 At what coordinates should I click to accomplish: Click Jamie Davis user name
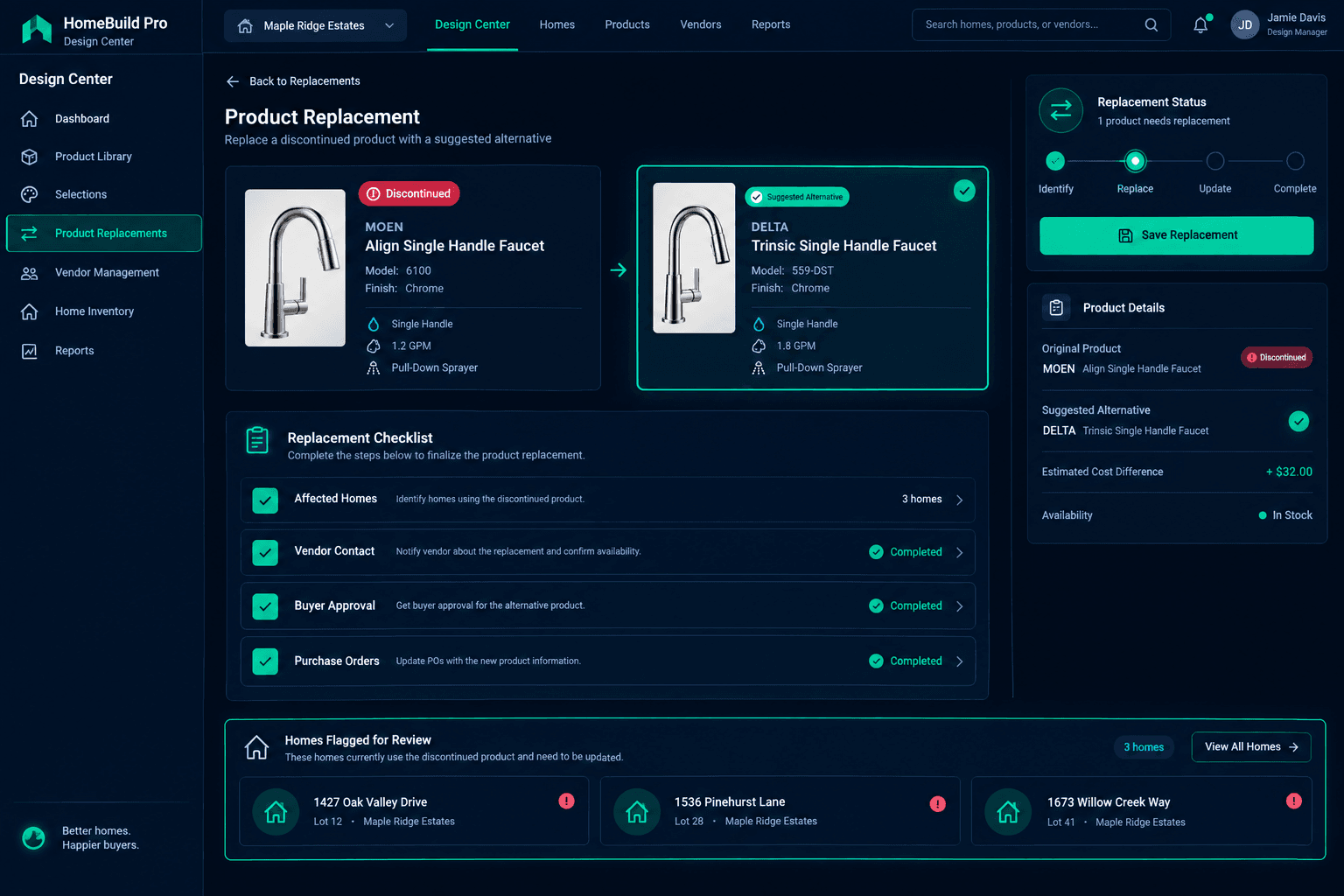tap(1296, 17)
